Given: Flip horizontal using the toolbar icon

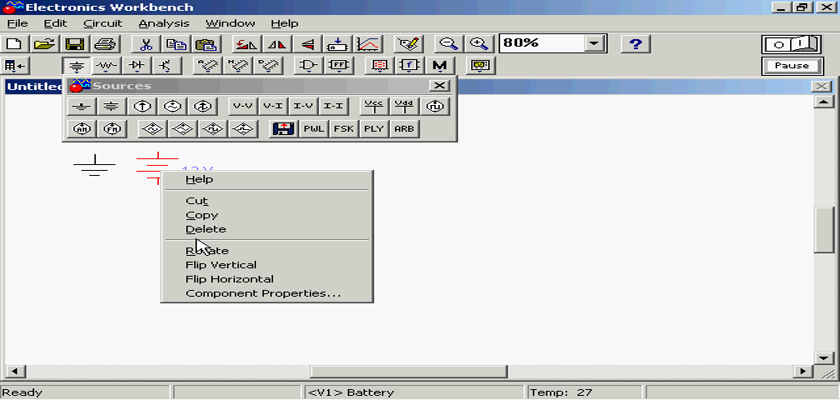Looking at the screenshot, I should [x=277, y=43].
